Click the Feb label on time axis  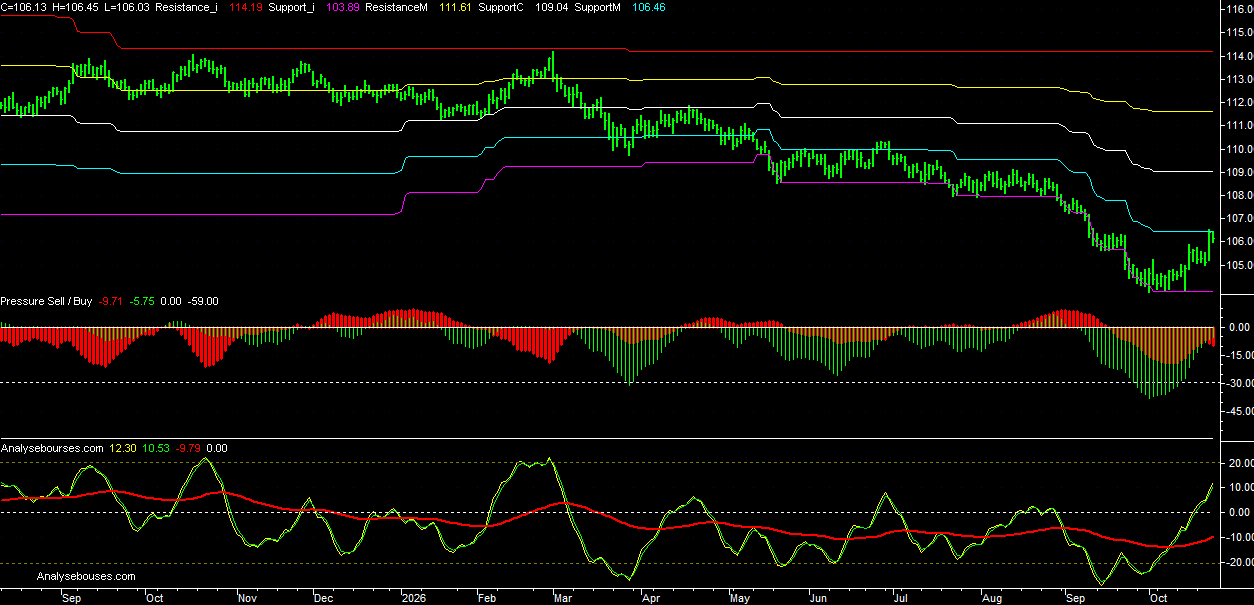[x=485, y=598]
